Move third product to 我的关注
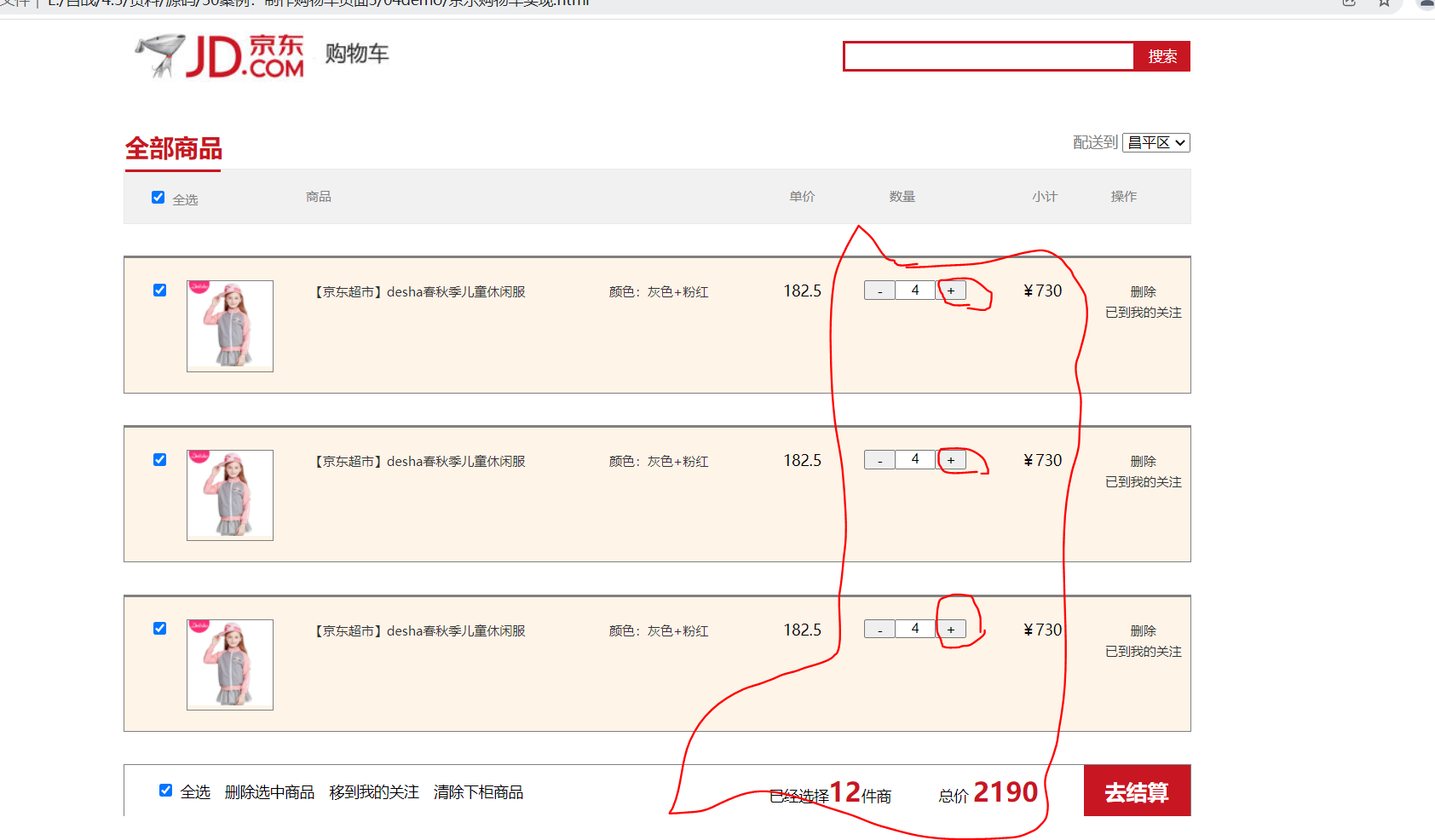 pos(1144,652)
